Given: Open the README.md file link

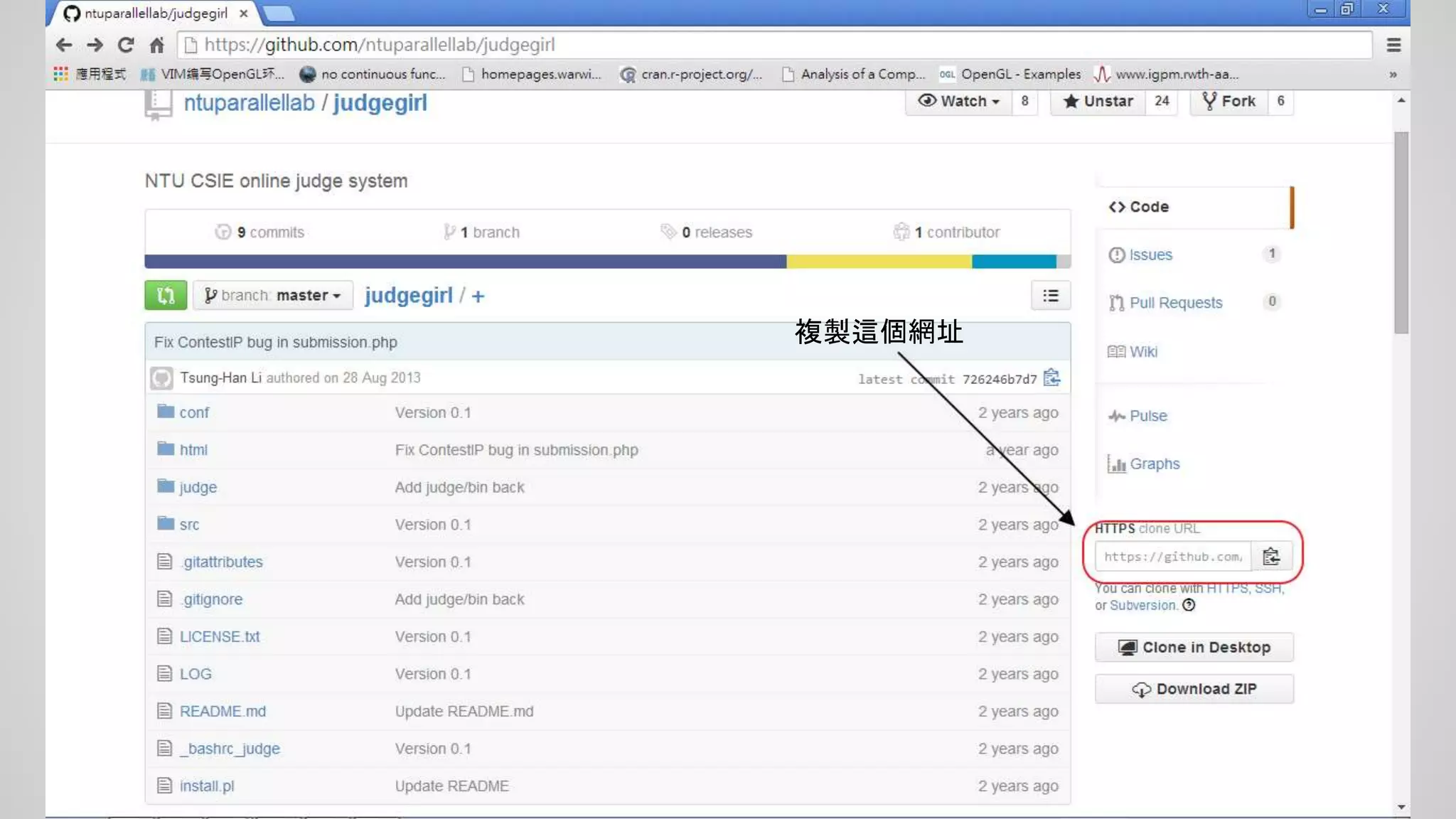Looking at the screenshot, I should 223,711.
